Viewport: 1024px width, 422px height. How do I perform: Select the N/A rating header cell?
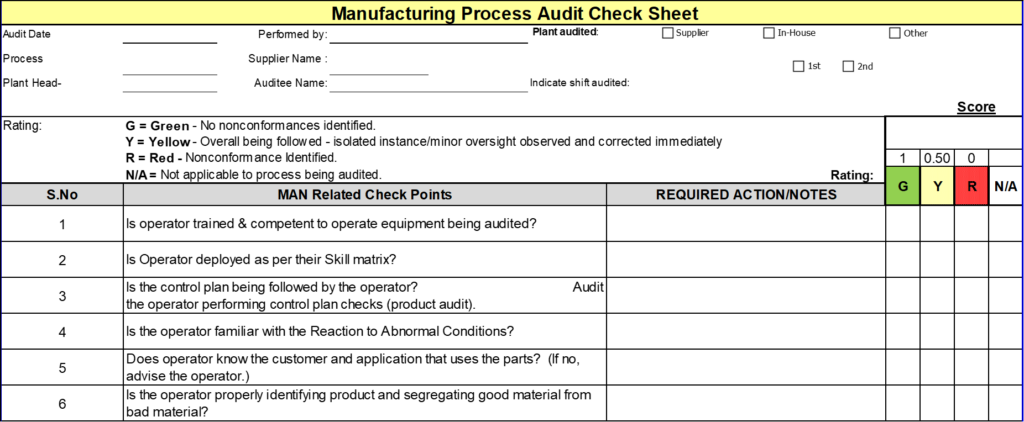point(1005,186)
